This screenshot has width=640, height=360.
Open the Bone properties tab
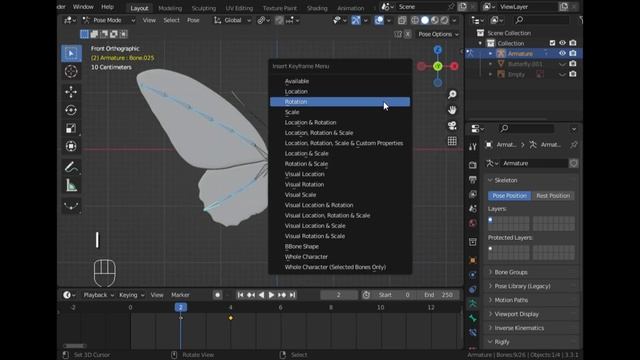click(473, 318)
